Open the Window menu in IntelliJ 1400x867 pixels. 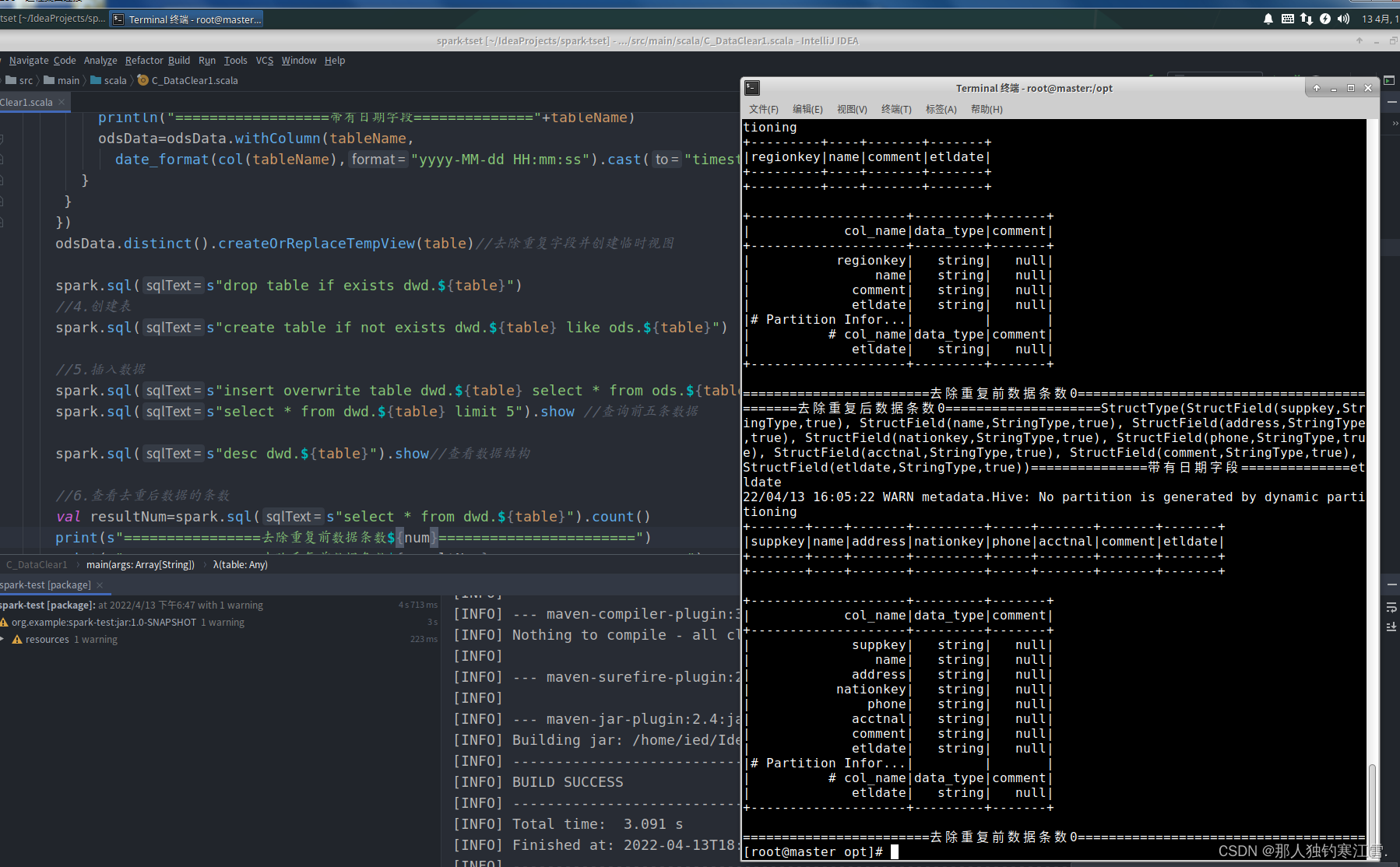pos(299,61)
